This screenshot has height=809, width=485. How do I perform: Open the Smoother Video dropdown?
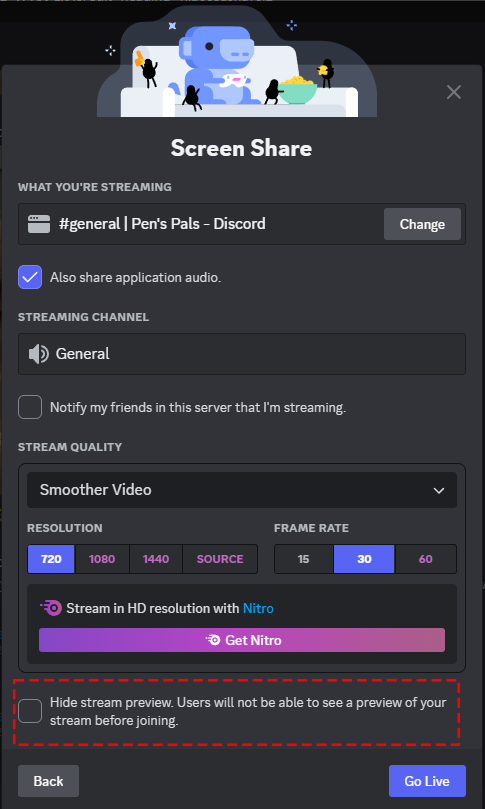pos(241,490)
